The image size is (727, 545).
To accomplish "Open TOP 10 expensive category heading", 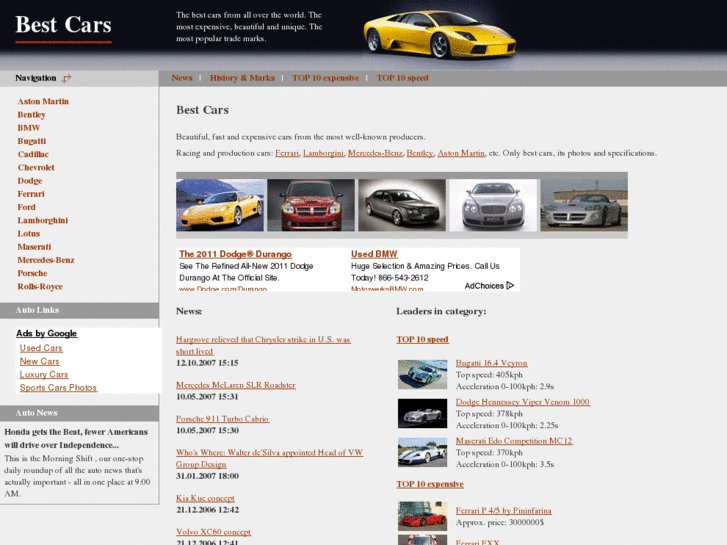I will tap(430, 484).
